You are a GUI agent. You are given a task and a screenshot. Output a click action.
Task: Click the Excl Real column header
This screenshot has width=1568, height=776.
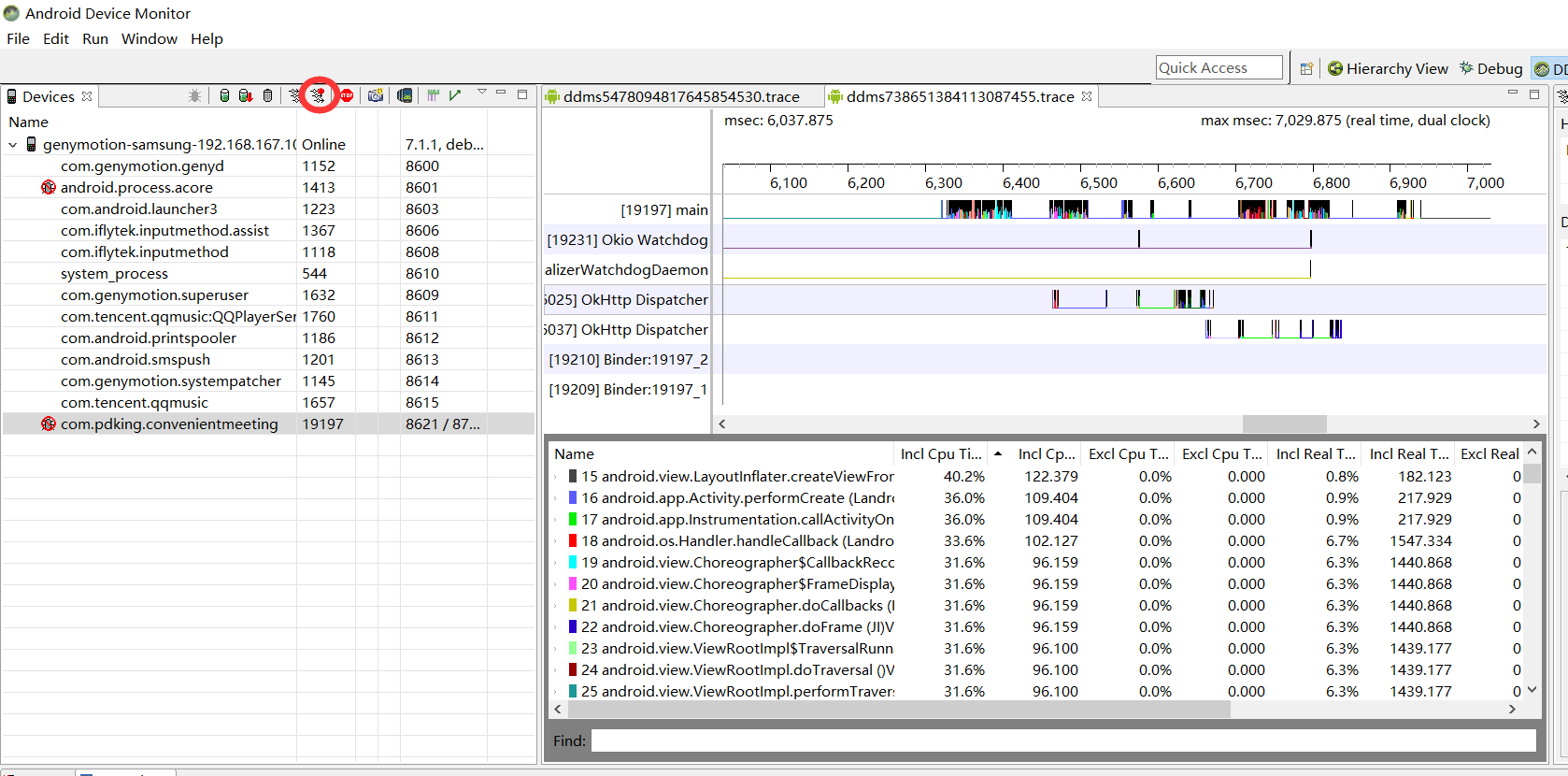coord(1490,453)
